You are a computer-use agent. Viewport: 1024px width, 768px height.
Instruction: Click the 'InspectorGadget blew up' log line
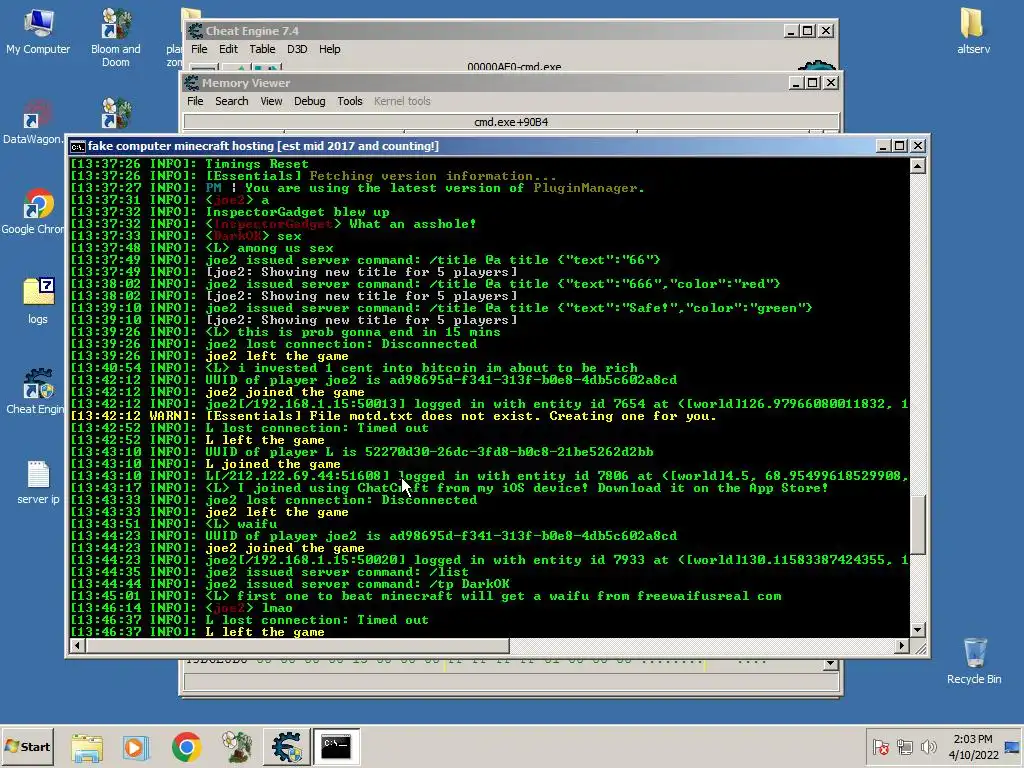297,212
